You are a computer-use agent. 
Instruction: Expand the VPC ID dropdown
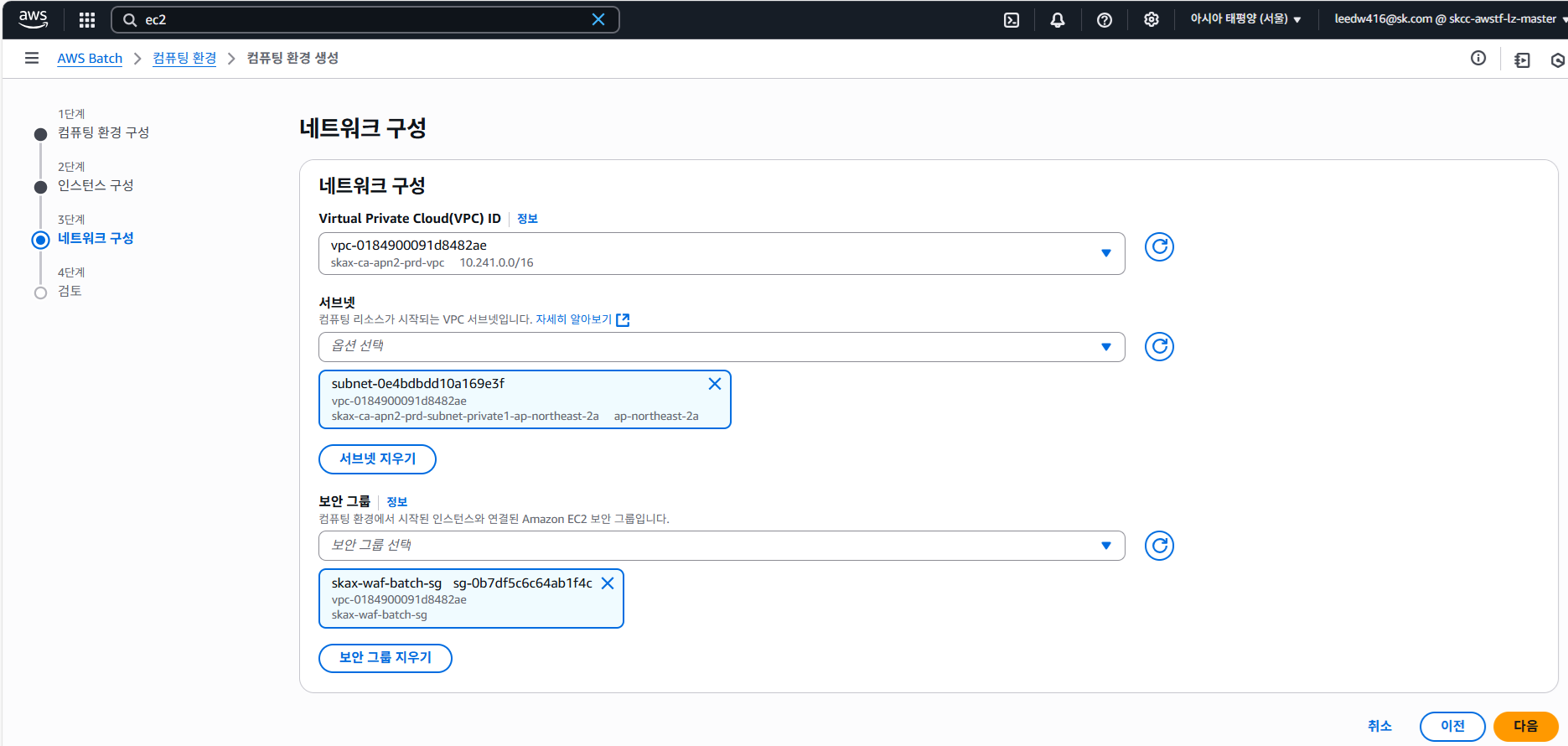1105,253
